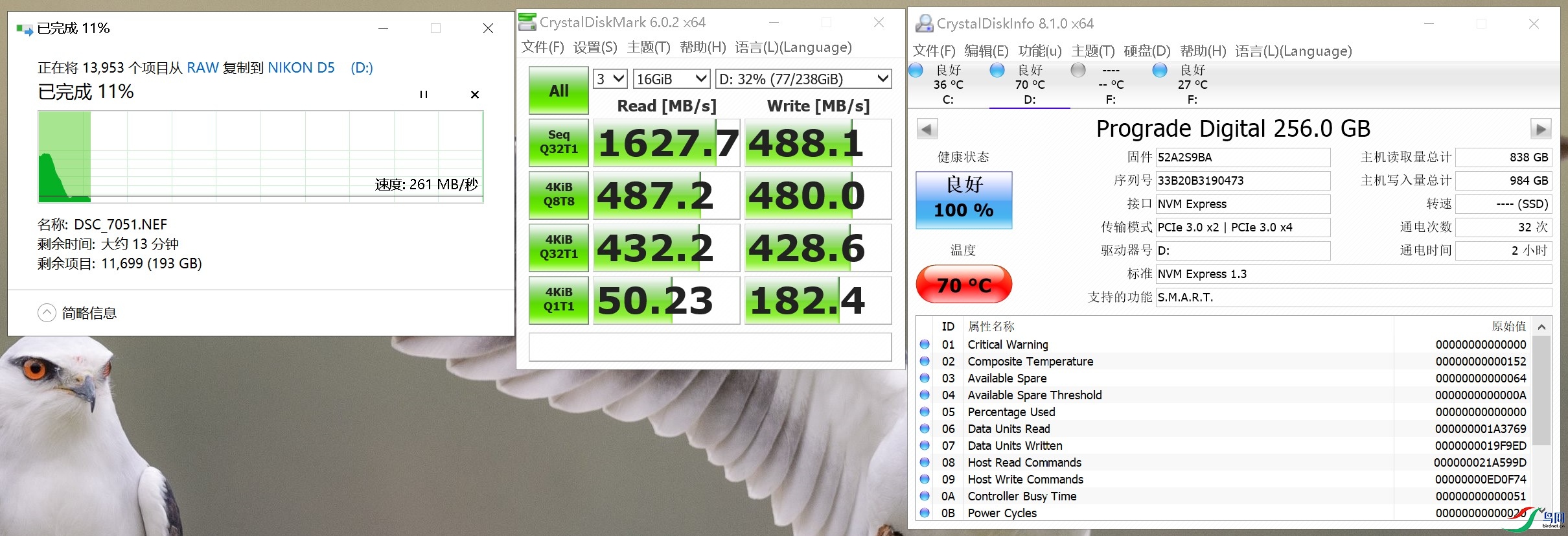Click host reads total value 838 GB

tap(1503, 157)
